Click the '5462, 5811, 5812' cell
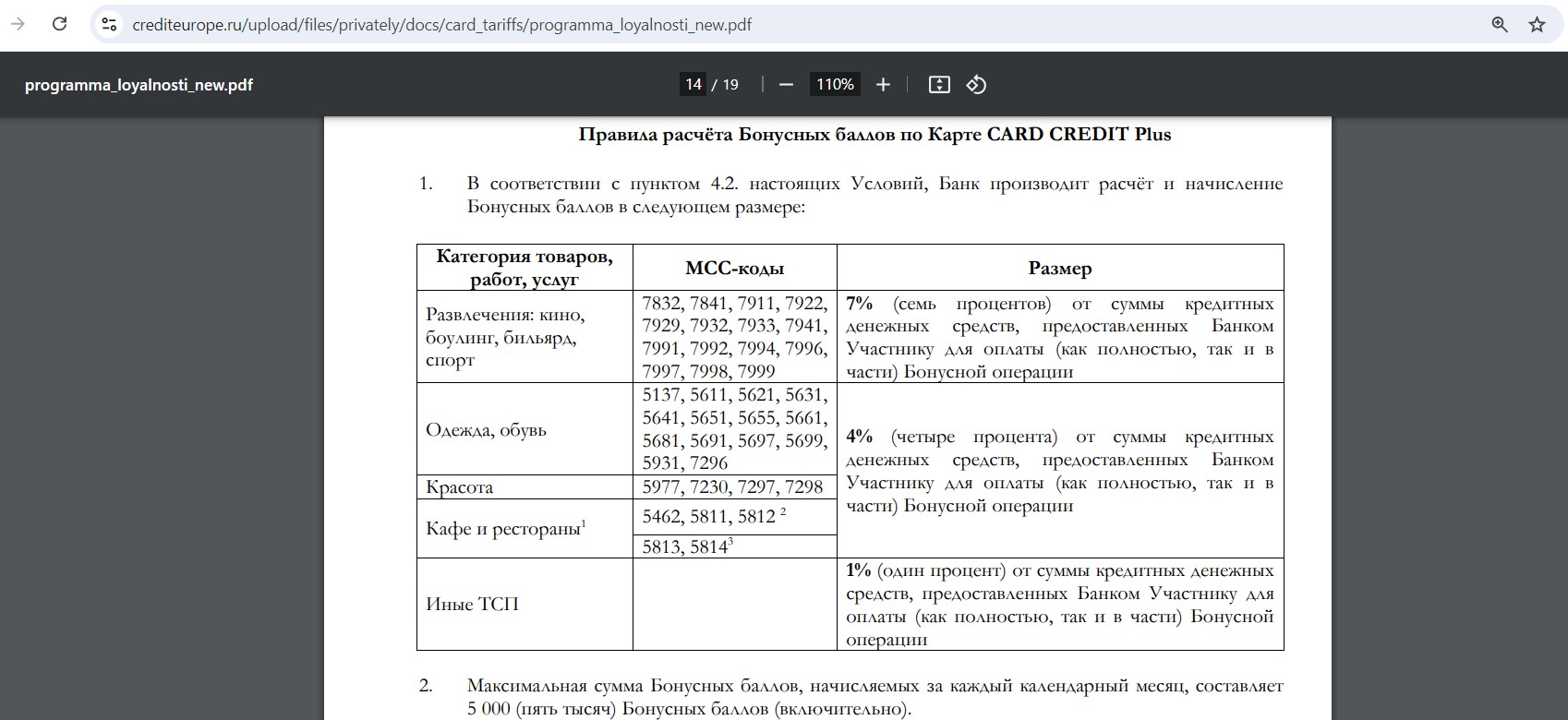This screenshot has height=720, width=1568. [735, 517]
